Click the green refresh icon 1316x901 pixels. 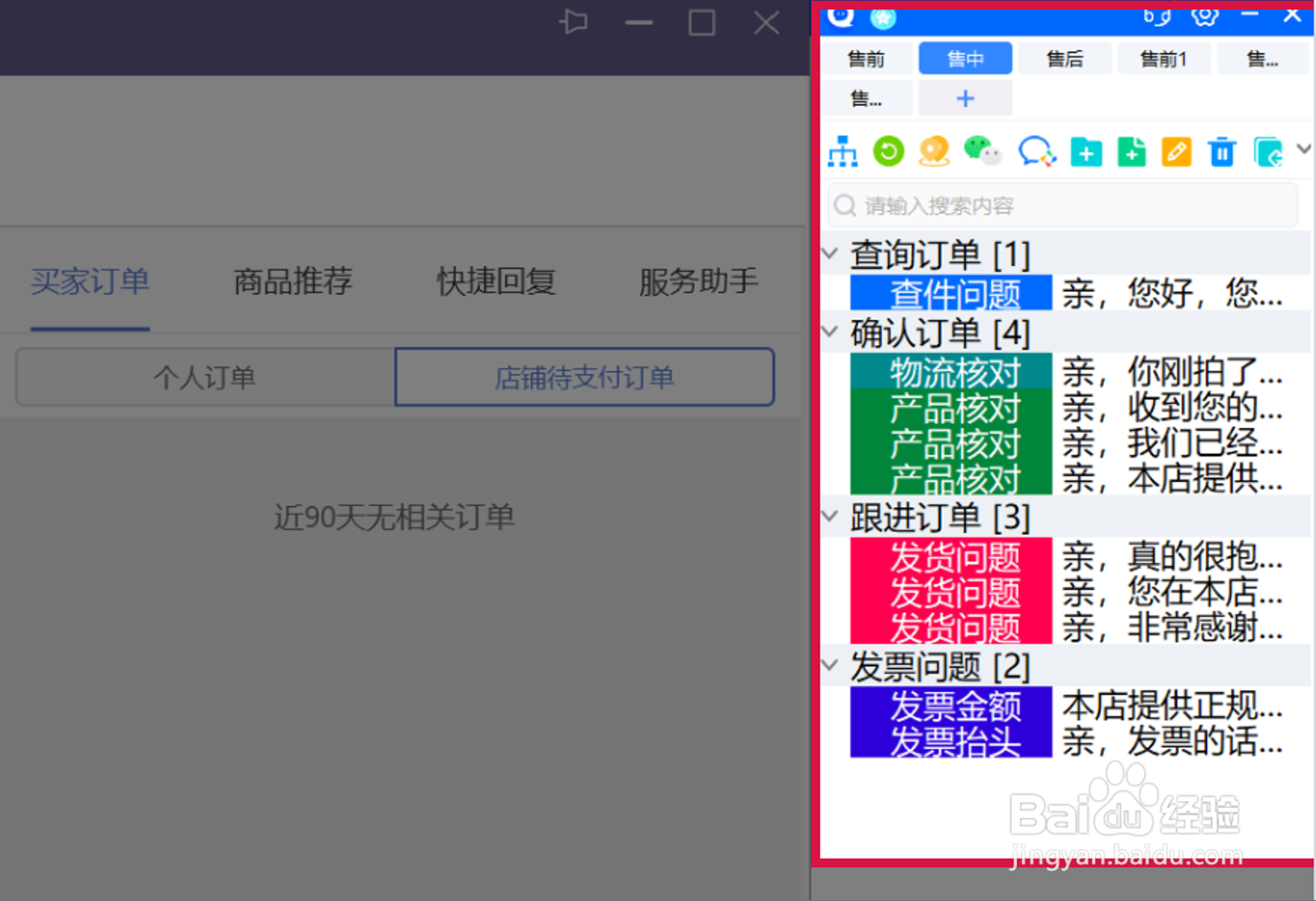click(x=888, y=152)
